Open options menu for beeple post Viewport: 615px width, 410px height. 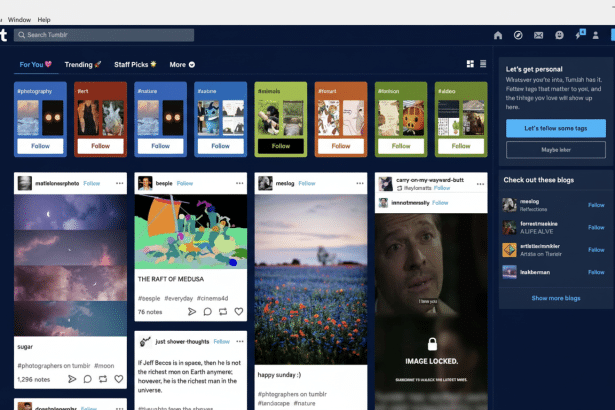(239, 183)
